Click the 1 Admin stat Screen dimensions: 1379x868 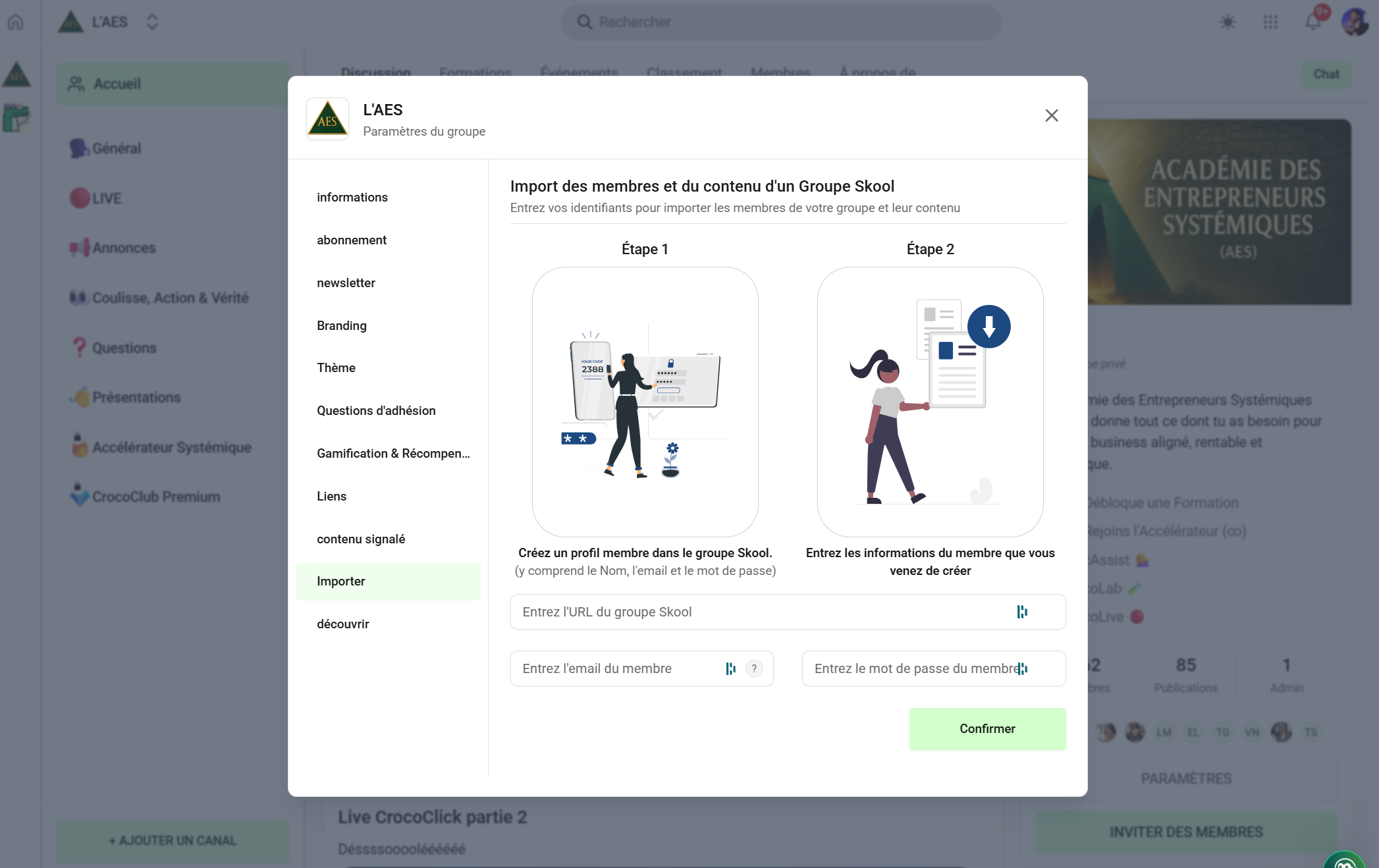point(1286,674)
